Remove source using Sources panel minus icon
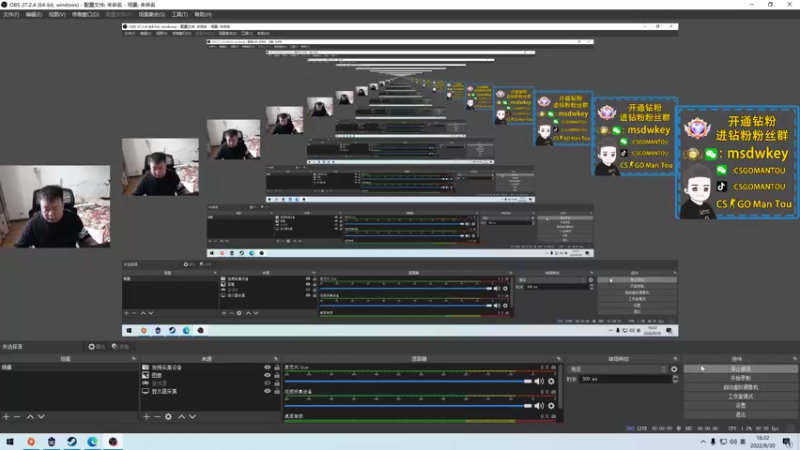Viewport: 800px width, 450px height. point(157,417)
